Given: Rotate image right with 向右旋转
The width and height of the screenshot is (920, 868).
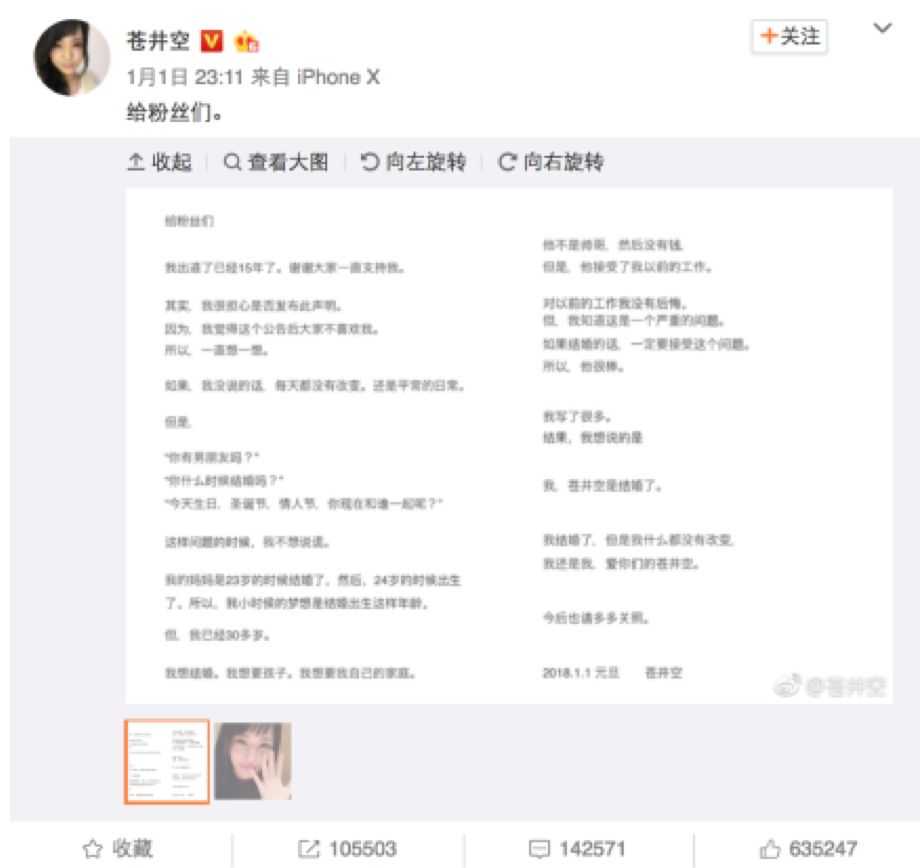Looking at the screenshot, I should (550, 161).
